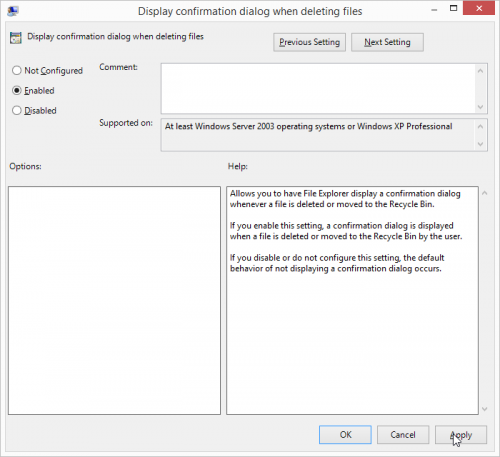Screen dimensions: 500x457
Task: Click the policy setting icon beside the heading
Action: (x=16, y=38)
